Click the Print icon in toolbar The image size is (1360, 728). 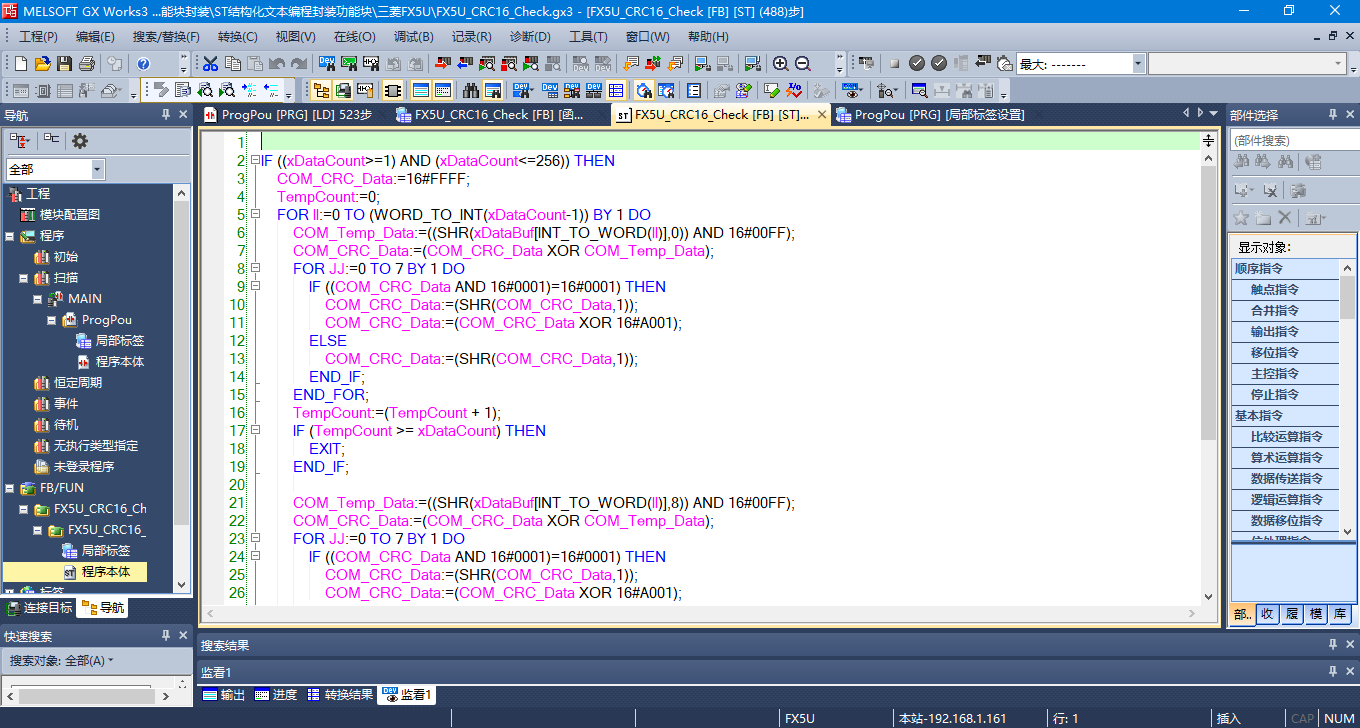tap(86, 64)
